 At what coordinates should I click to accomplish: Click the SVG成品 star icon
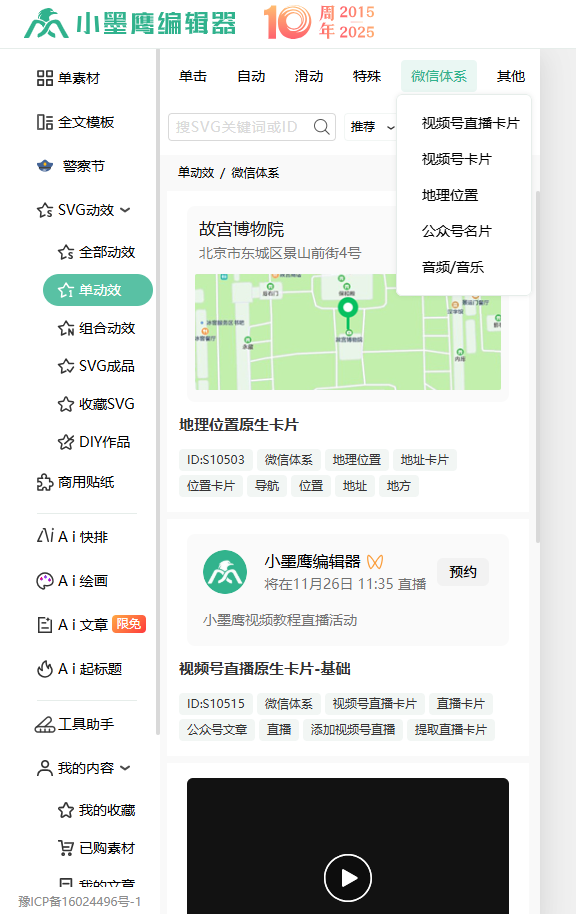66,366
